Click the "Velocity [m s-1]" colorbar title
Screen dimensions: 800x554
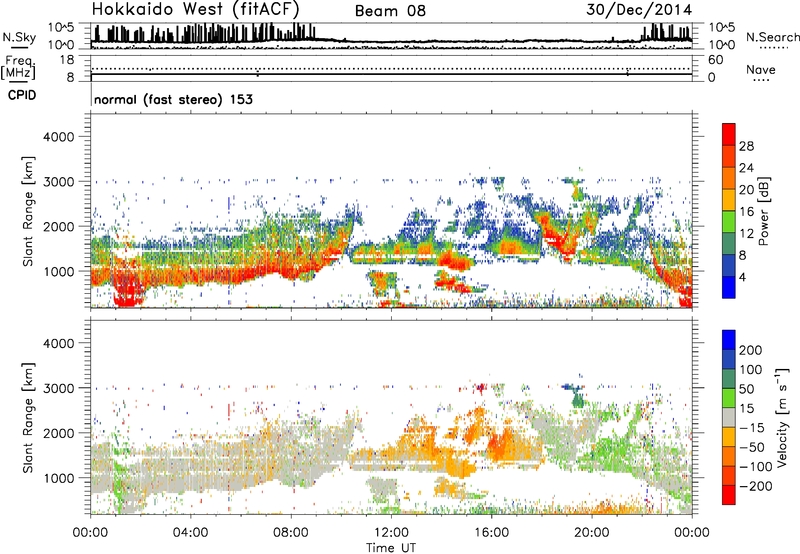tap(781, 417)
